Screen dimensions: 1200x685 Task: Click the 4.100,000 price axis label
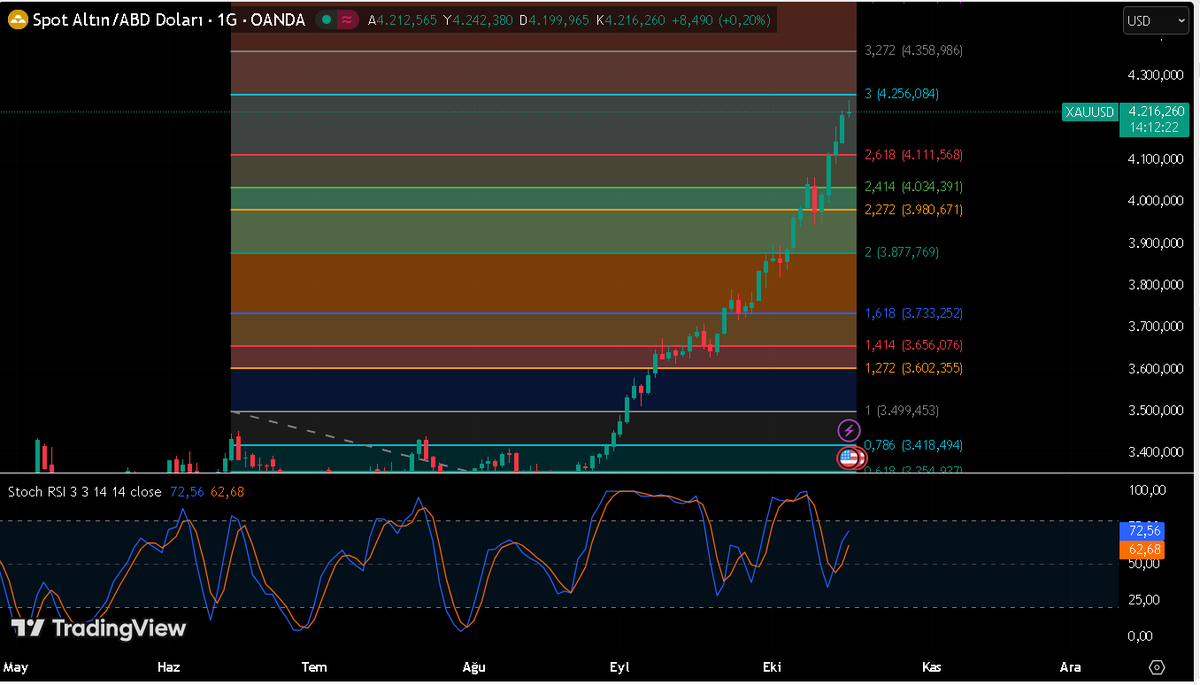(1157, 159)
